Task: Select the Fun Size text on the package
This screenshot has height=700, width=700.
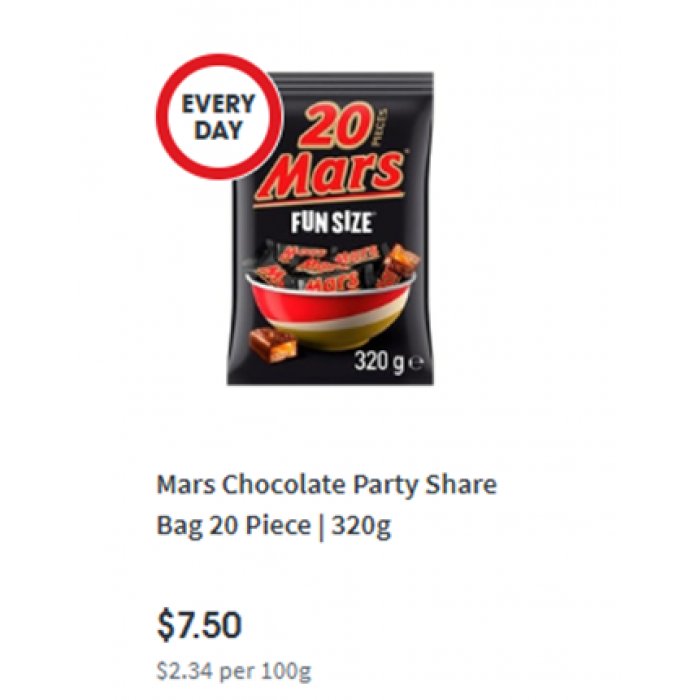Action: coord(331,222)
